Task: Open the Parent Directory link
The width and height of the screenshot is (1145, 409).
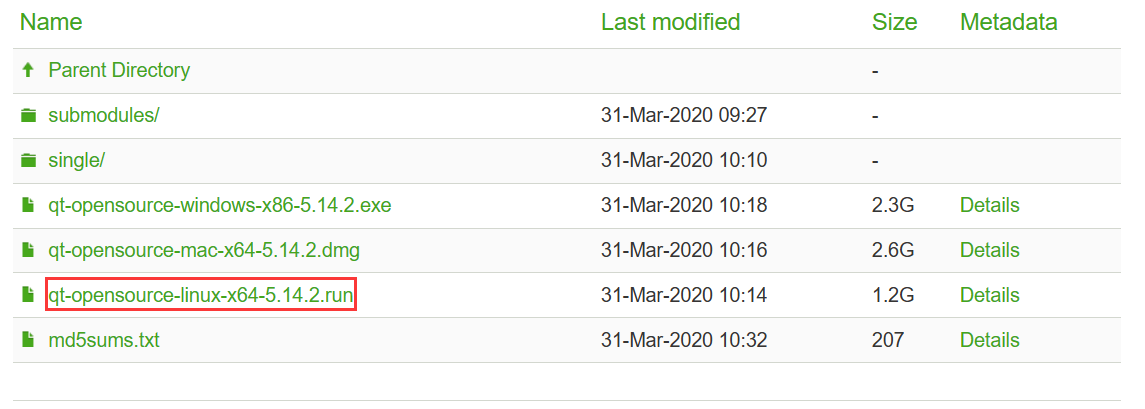Action: pyautogui.click(x=119, y=71)
